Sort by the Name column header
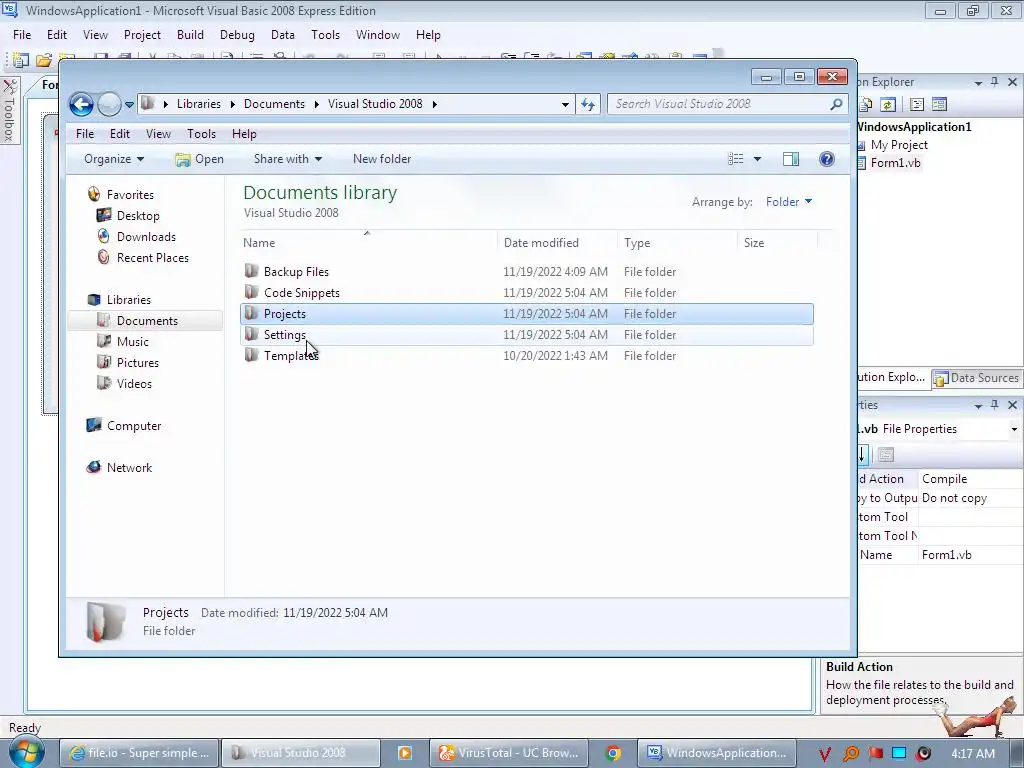 coord(368,242)
